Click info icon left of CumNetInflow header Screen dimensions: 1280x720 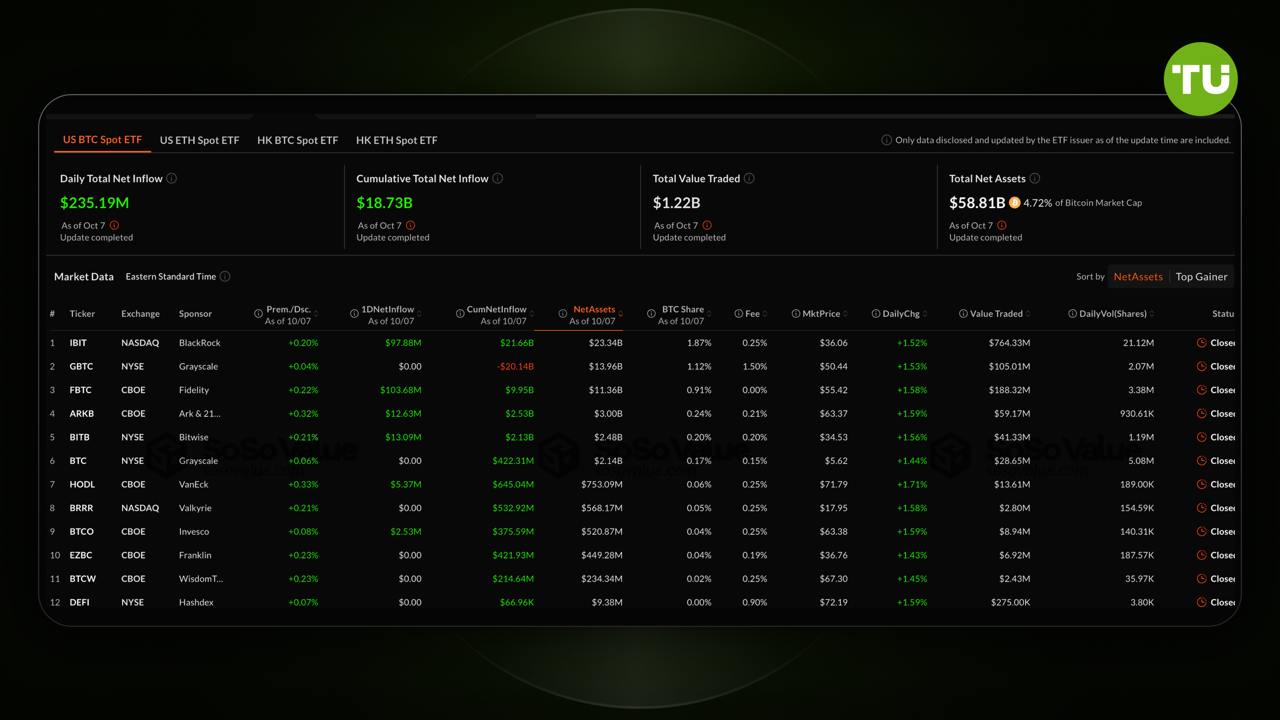pyautogui.click(x=459, y=314)
